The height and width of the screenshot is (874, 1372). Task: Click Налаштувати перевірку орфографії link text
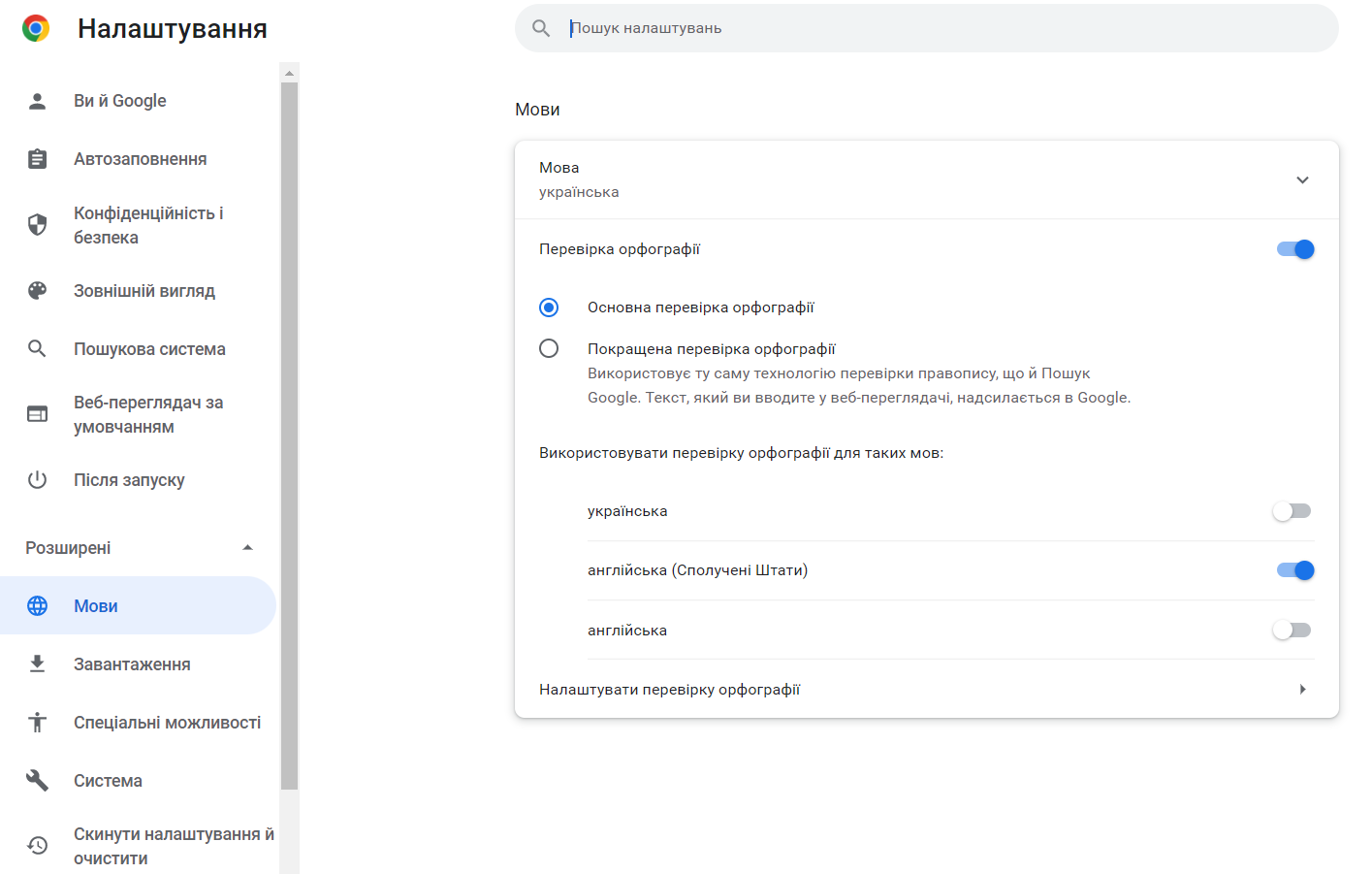click(x=669, y=690)
